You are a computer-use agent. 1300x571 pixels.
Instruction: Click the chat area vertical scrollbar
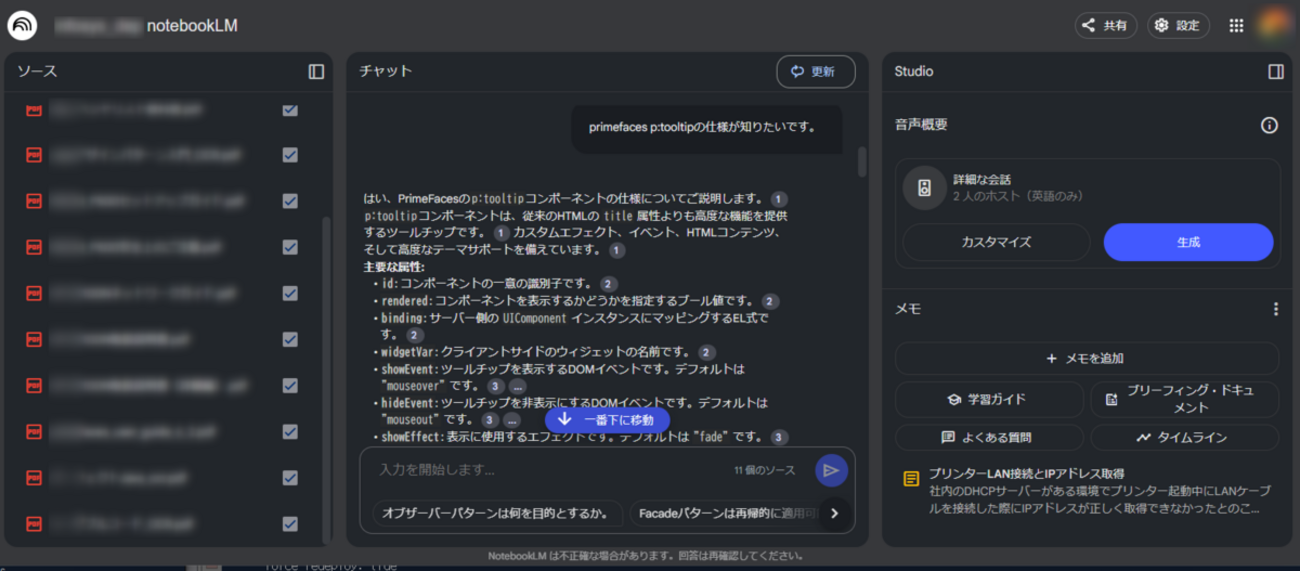(x=862, y=162)
